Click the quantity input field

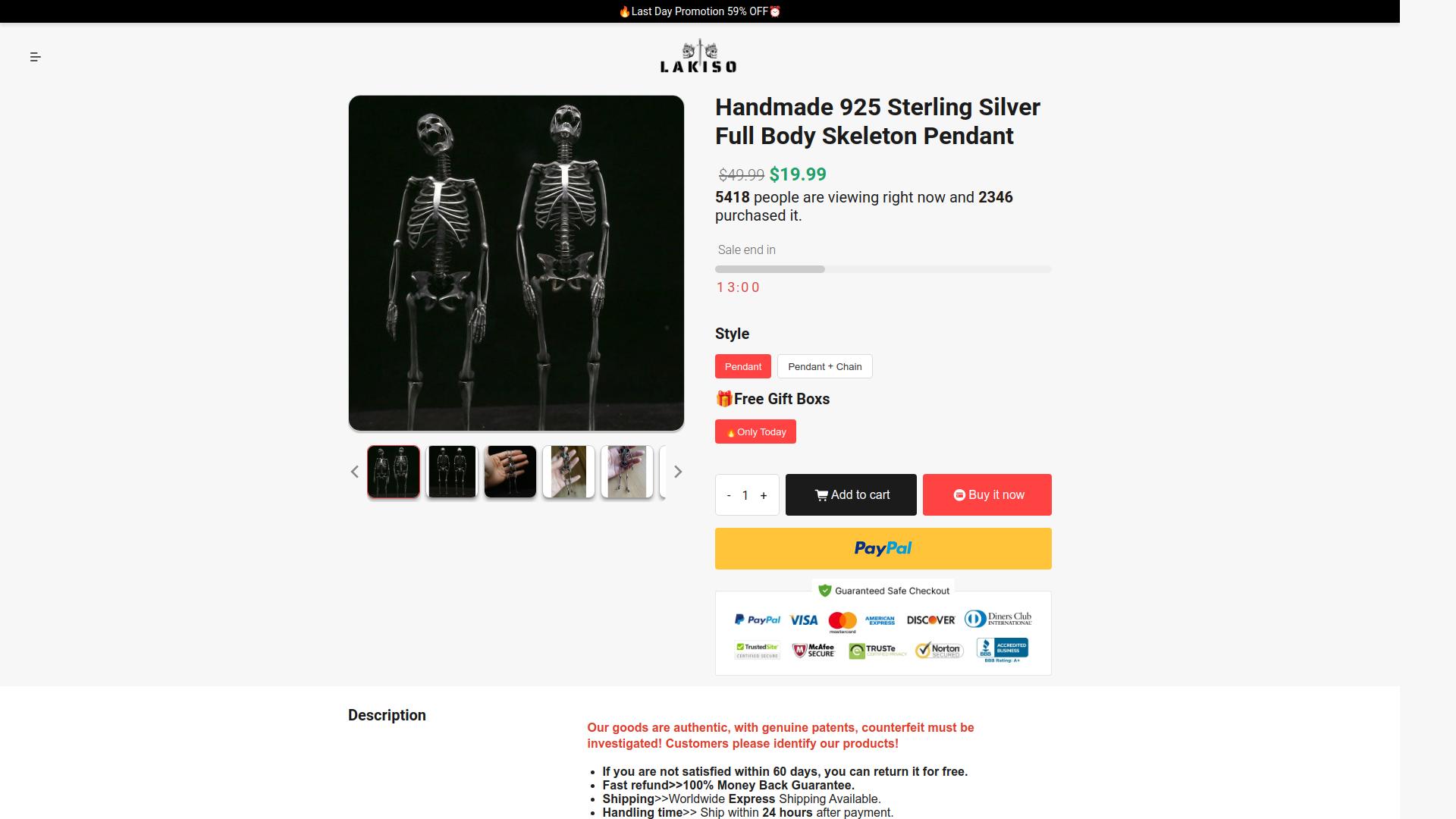[745, 495]
